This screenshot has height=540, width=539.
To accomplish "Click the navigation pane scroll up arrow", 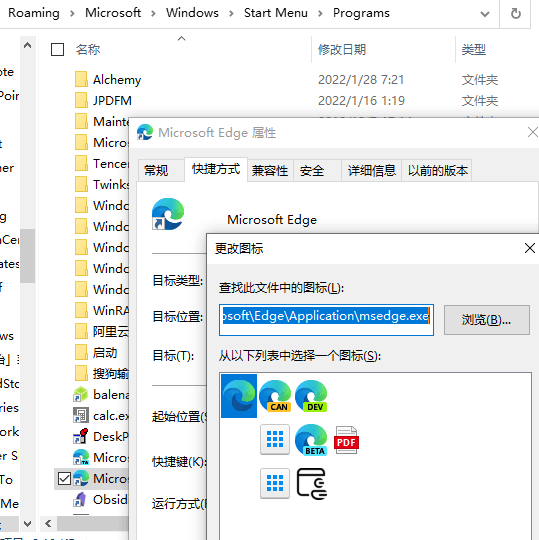I will [x=27, y=45].
